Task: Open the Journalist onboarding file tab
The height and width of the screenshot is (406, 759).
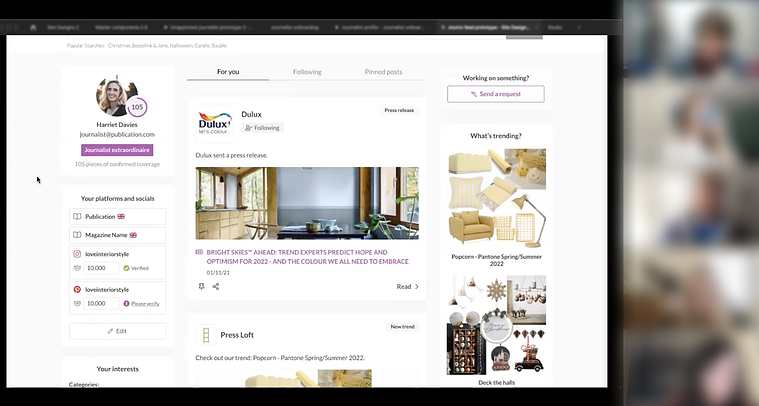Action: pyautogui.click(x=294, y=28)
